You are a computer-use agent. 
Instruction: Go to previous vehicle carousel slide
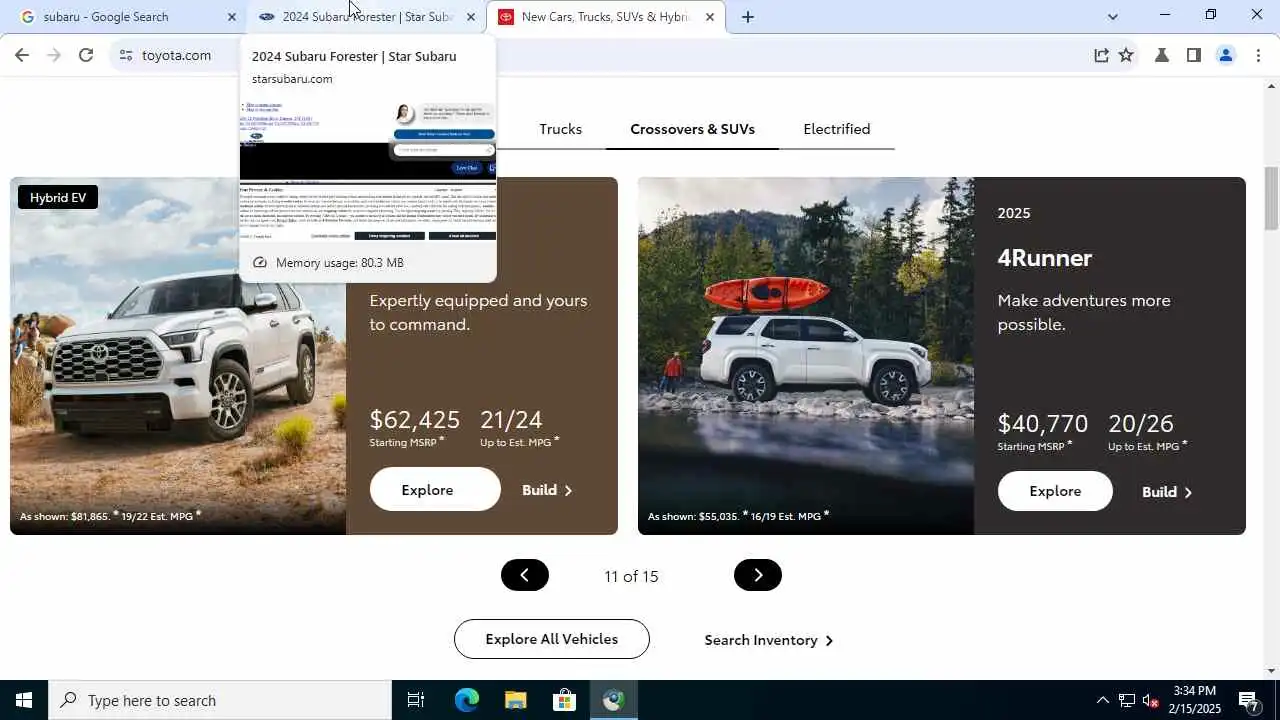tap(524, 575)
